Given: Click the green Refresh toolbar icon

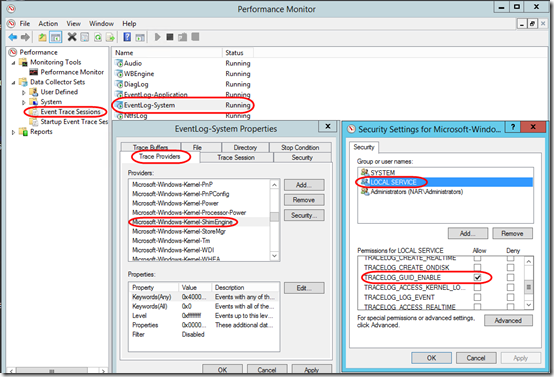Looking at the screenshot, I should click(98, 37).
